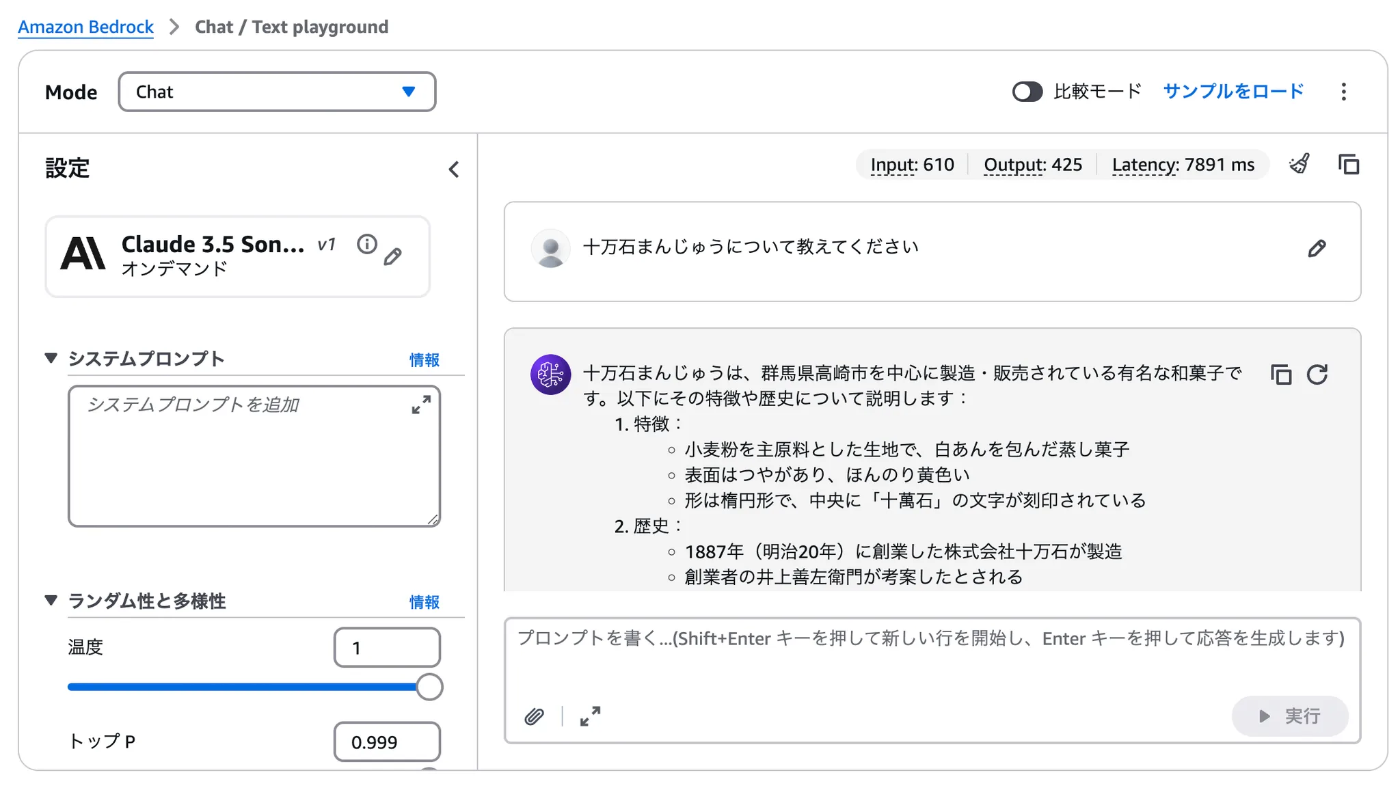Screen dimensions: 1400x790
Task: Edit the selected model with the pencil icon
Action: coord(393,256)
